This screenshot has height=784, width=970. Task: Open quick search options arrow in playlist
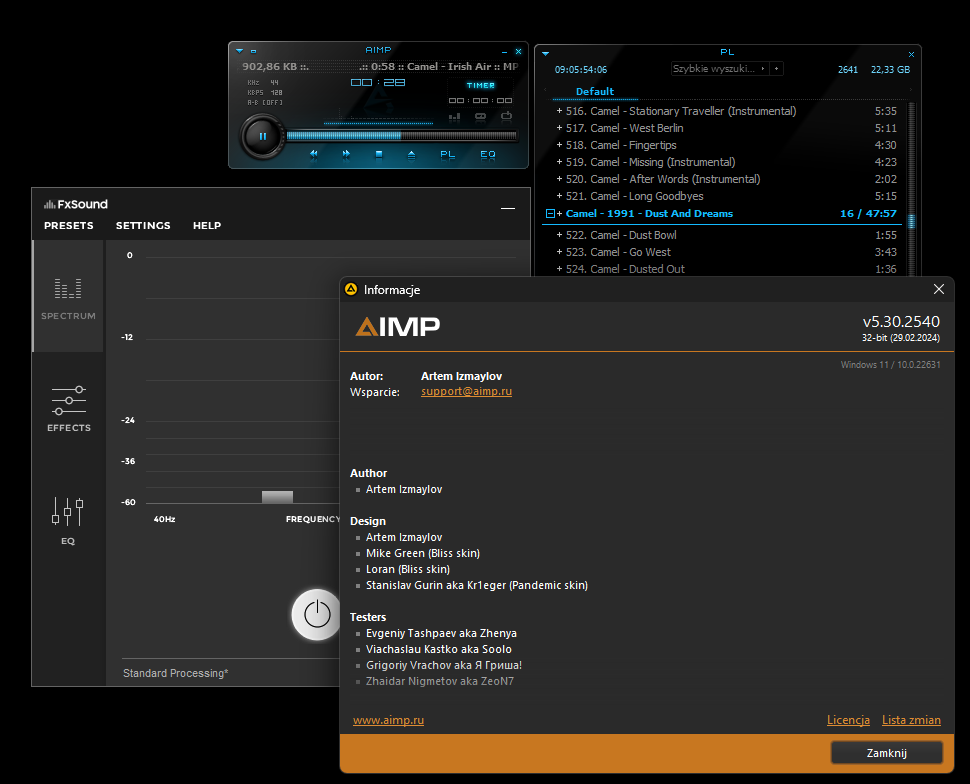(x=763, y=69)
